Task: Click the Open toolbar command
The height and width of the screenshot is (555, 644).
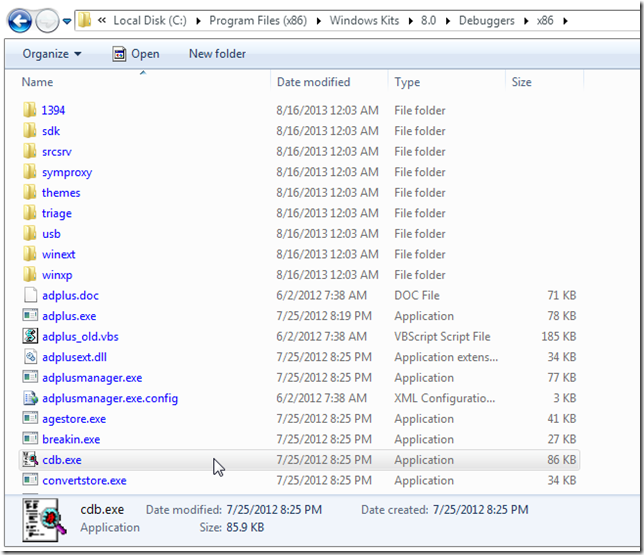Action: (x=136, y=54)
